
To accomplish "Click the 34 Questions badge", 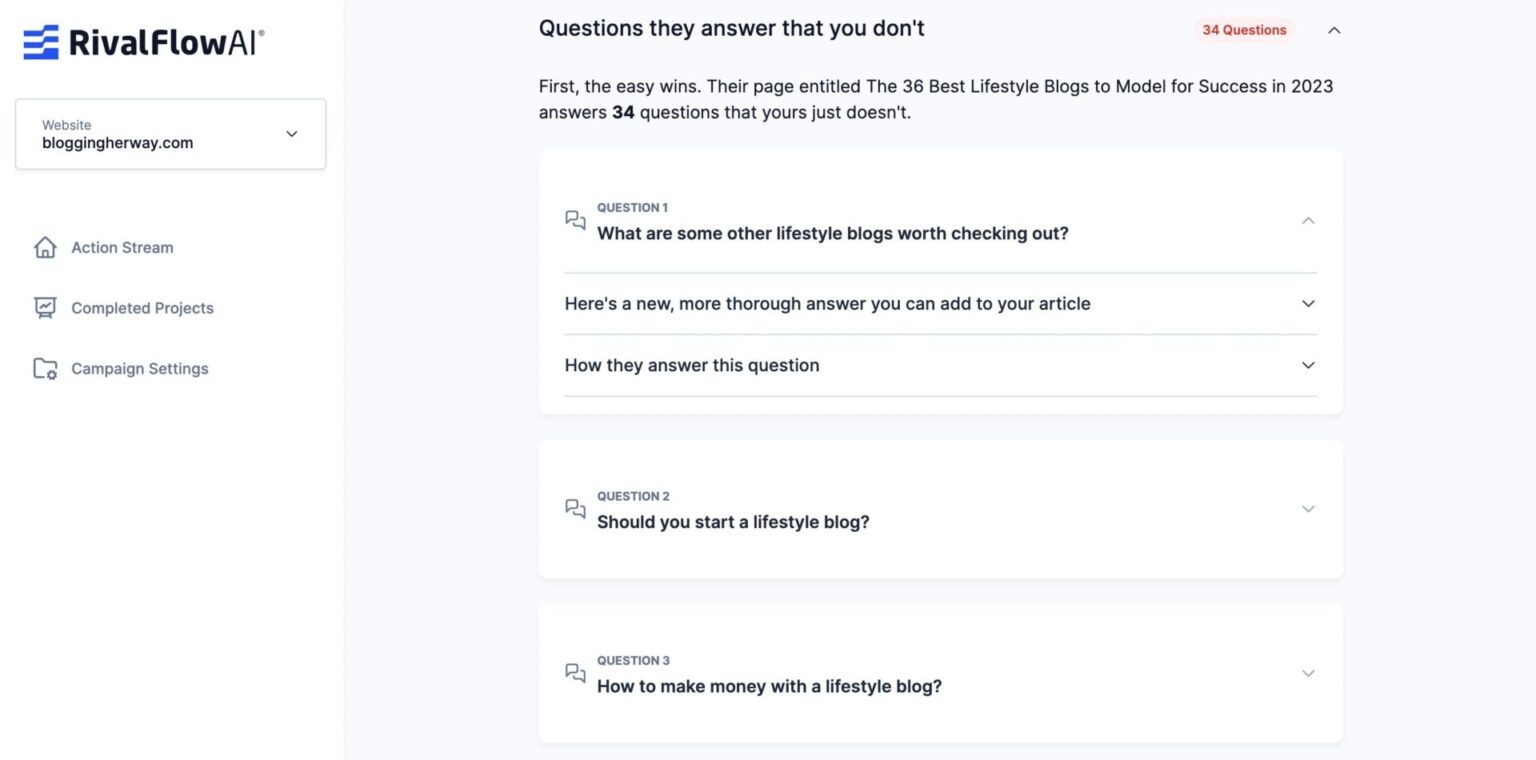I will tap(1243, 30).
